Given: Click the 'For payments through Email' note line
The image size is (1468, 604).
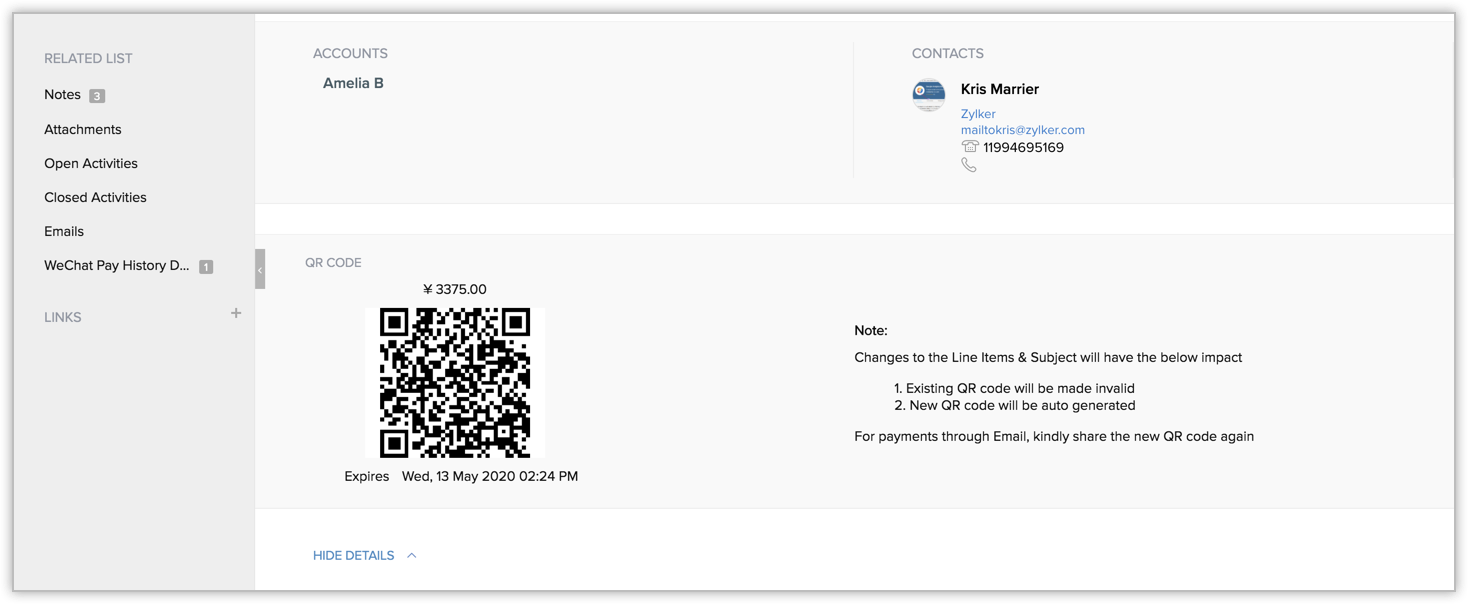Looking at the screenshot, I should [1054, 436].
